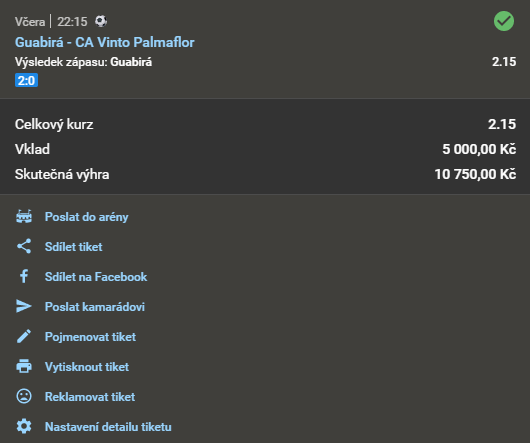Viewport: 530px width, 443px height.
Task: Click the pencil rename icon
Action: pyautogui.click(x=24, y=336)
